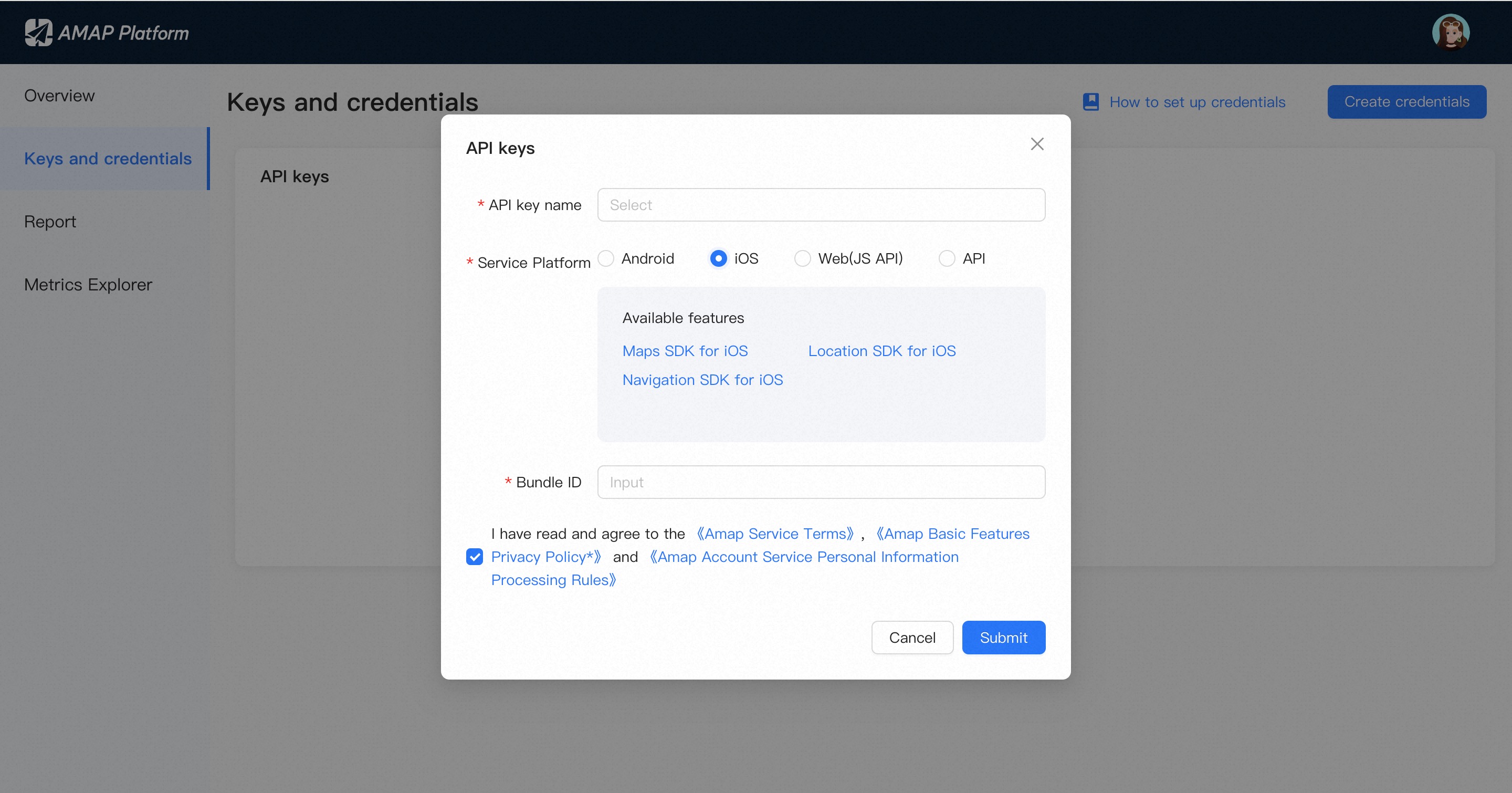
Task: Open the API key name select field
Action: point(821,205)
